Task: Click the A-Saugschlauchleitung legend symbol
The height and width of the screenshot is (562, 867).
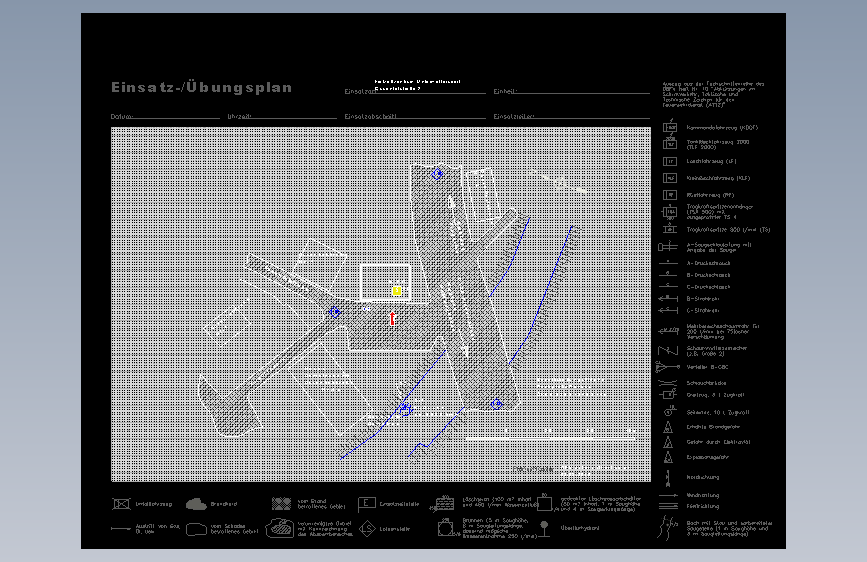Action: 667,246
